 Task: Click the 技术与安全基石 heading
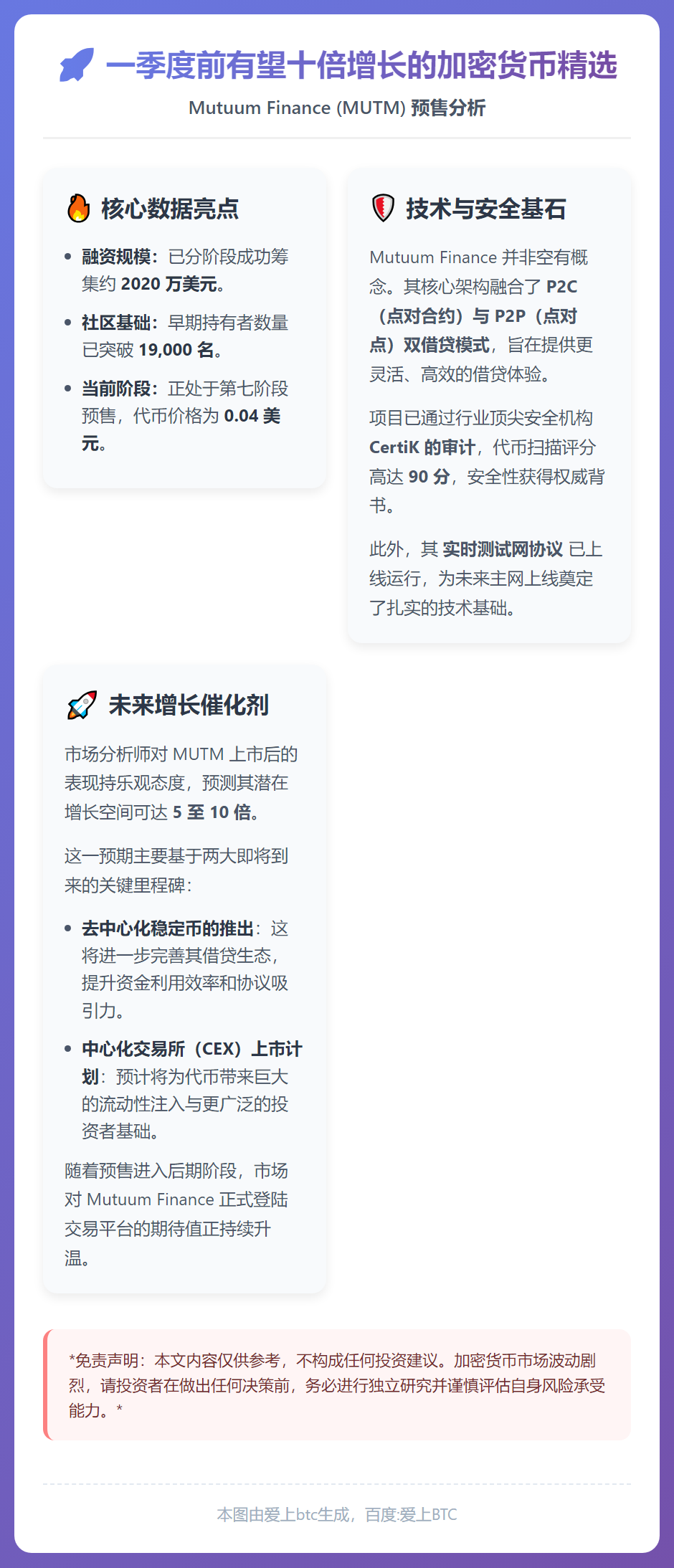tap(486, 209)
